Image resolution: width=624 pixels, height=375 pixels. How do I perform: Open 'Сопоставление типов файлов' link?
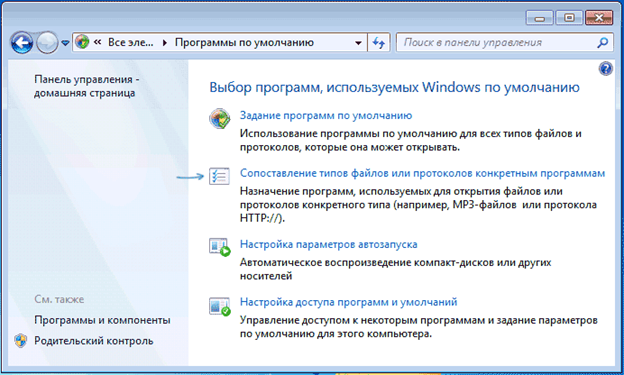coord(422,173)
